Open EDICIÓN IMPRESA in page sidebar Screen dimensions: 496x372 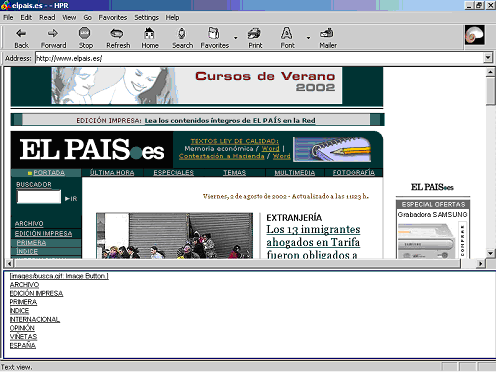click(x=43, y=233)
